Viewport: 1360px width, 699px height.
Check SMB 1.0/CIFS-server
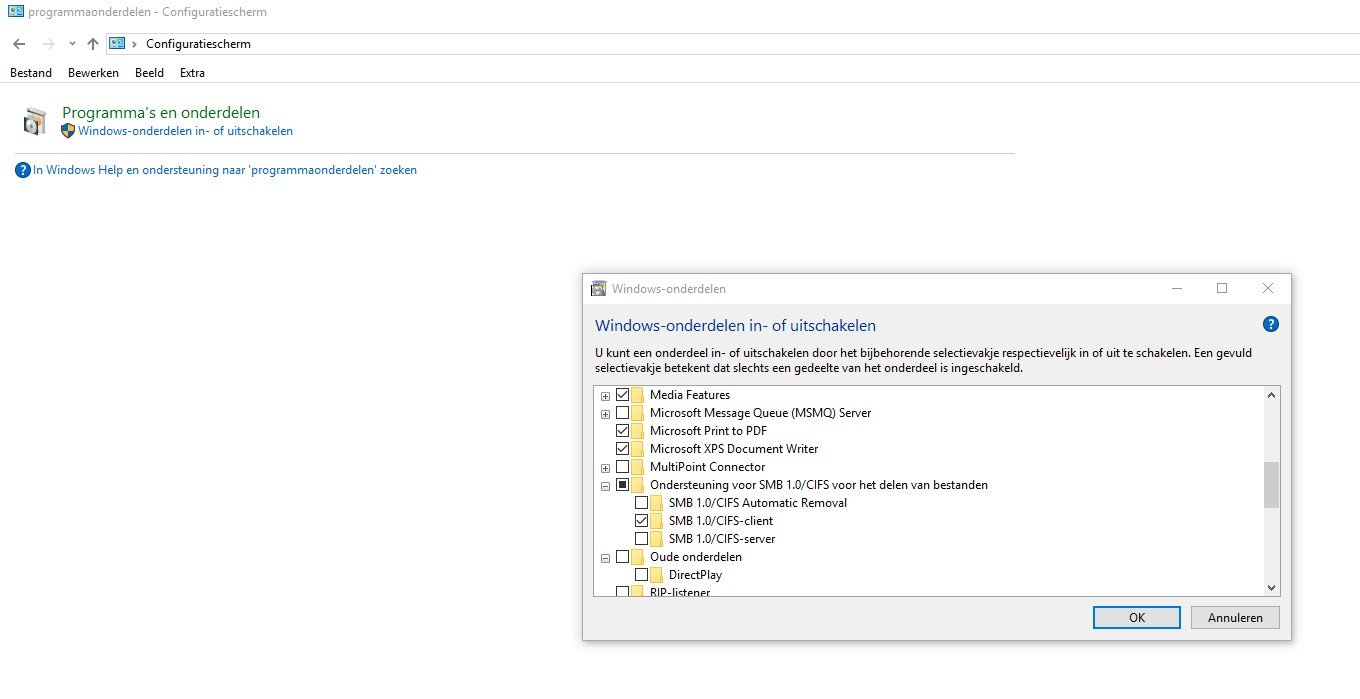642,539
